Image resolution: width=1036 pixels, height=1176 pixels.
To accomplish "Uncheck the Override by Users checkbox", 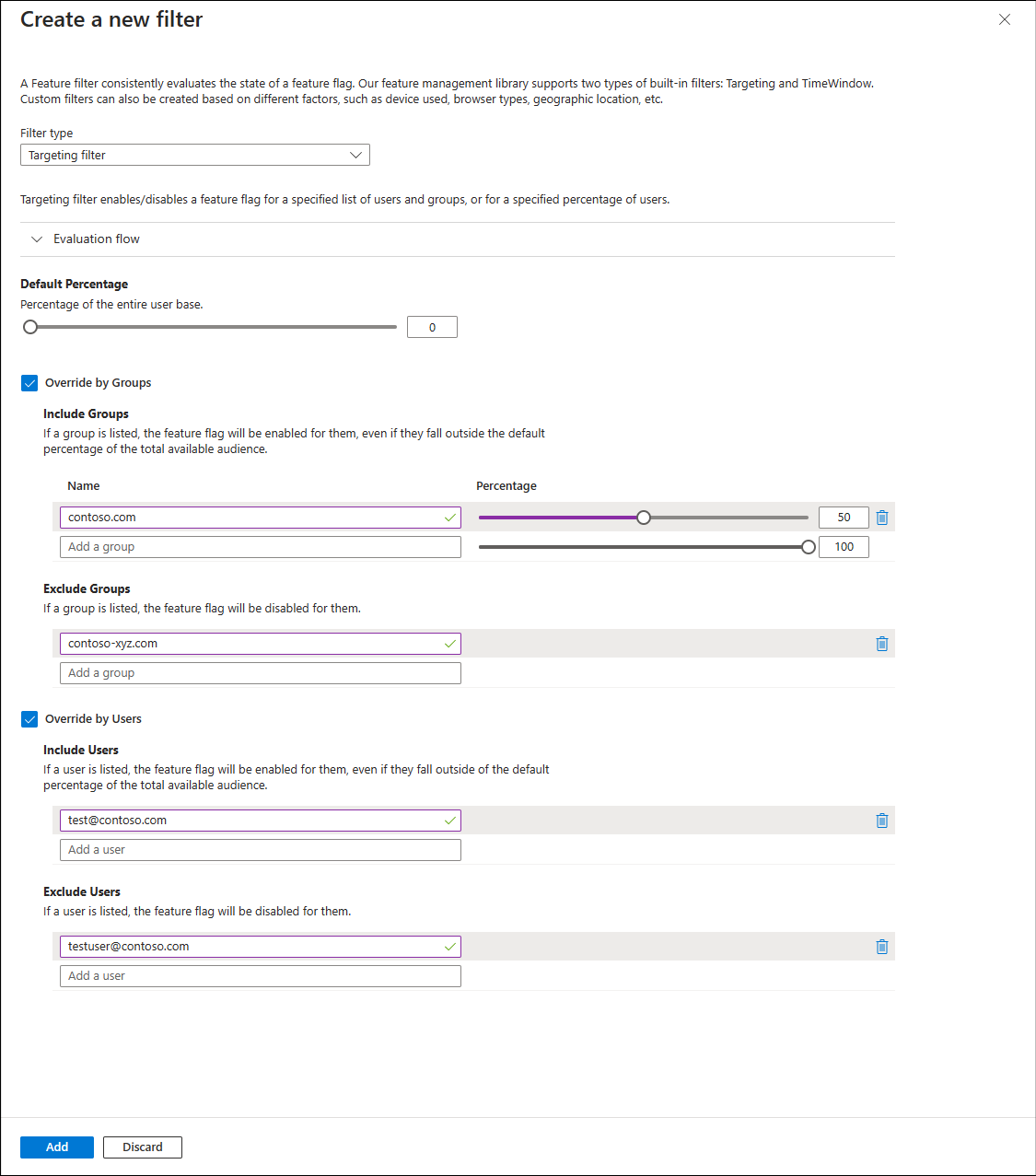I will (x=29, y=719).
